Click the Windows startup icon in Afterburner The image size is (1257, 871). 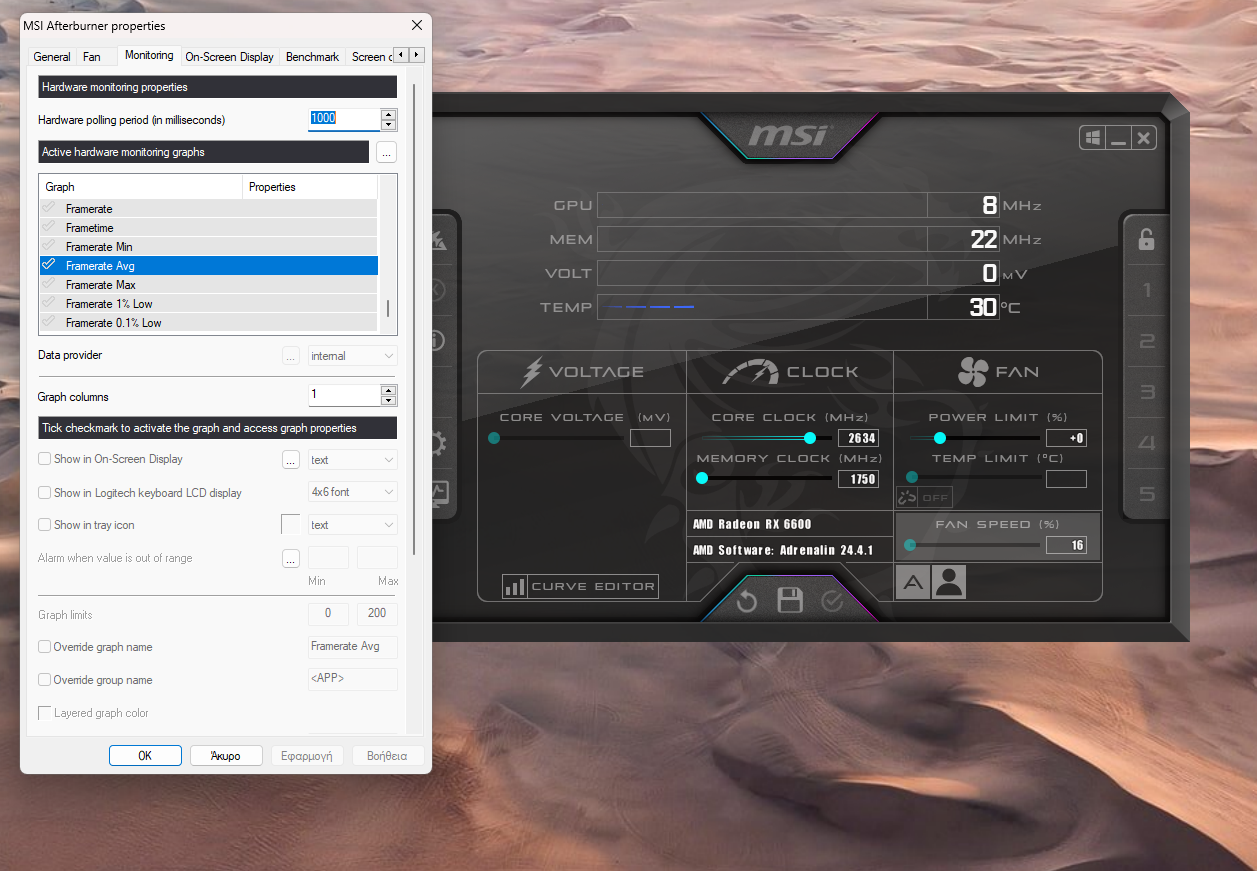pos(1093,138)
